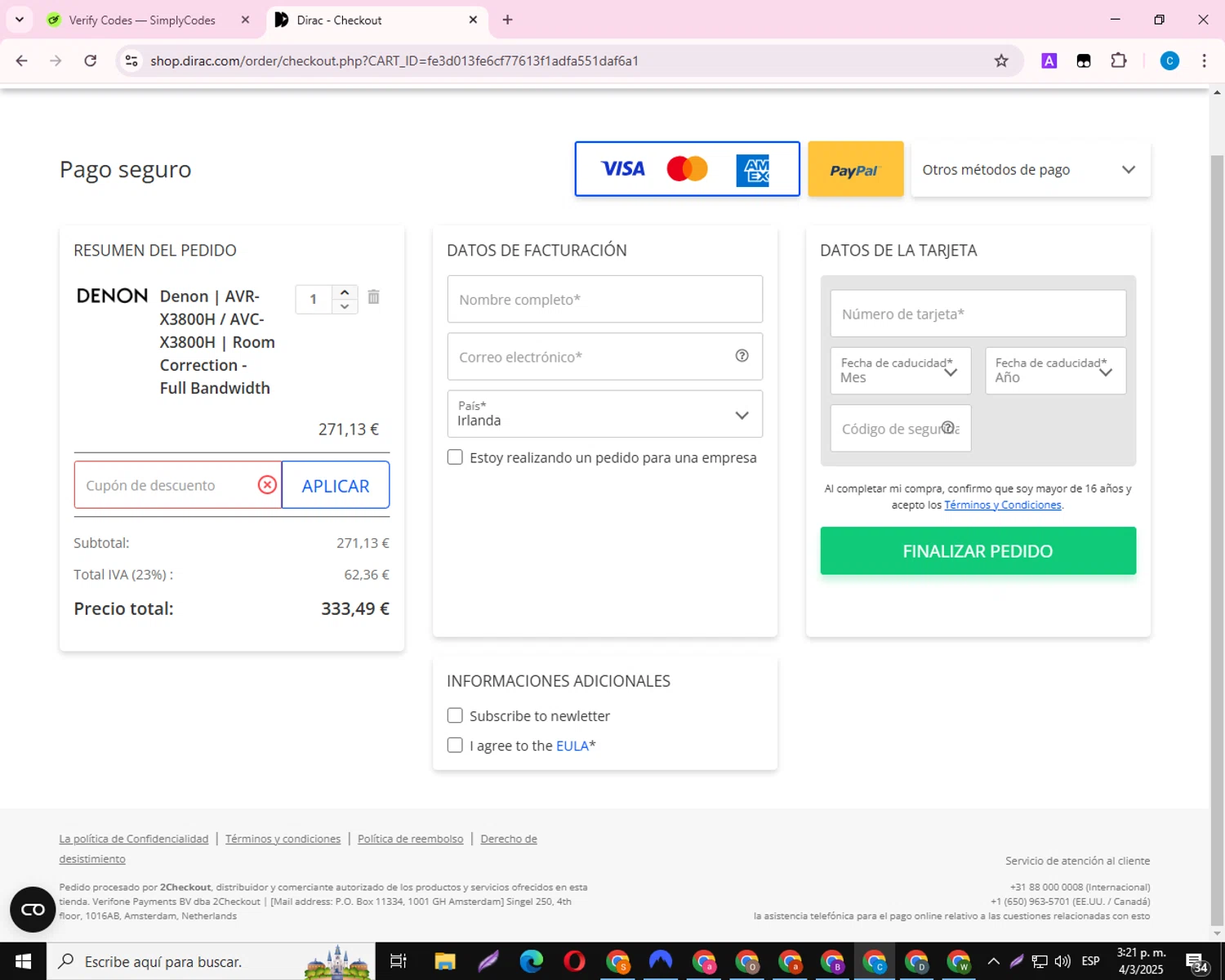Click Precio total 333,49 € value
The image size is (1225, 980).
point(355,608)
